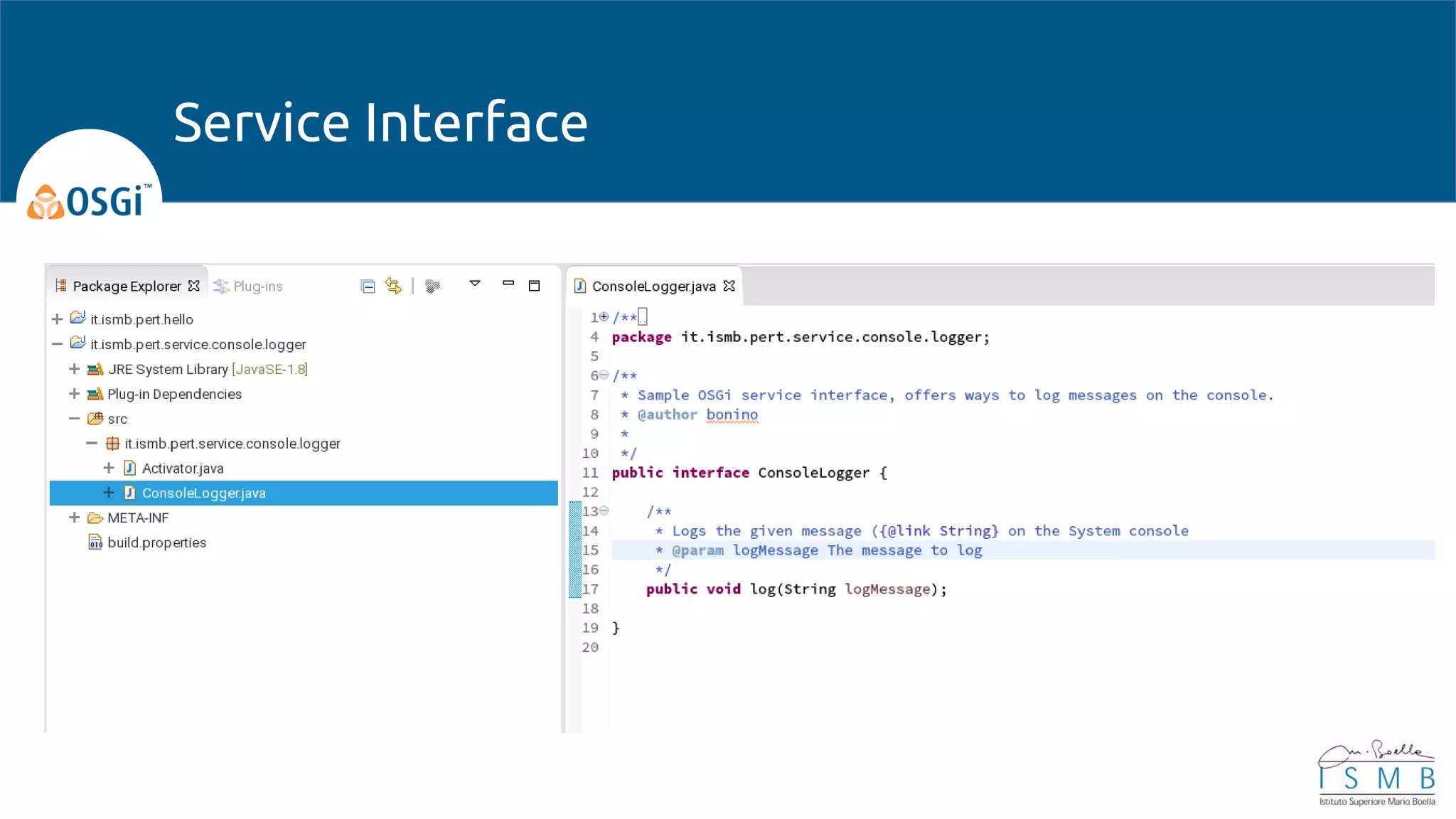1456x819 pixels.
Task: Click the 'ConsoleLogger' interface name in code
Action: pos(813,473)
